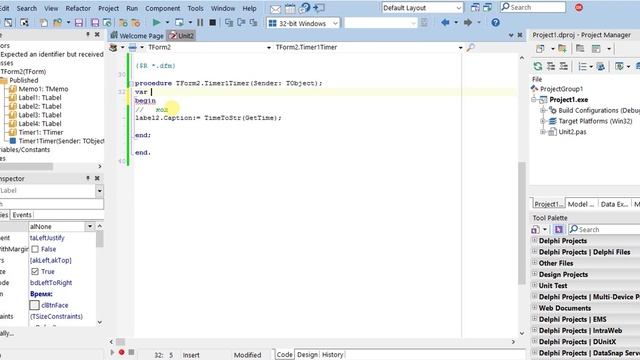640x360 pixels.
Task: Open Help with the blue question mark
Action: [x=496, y=23]
